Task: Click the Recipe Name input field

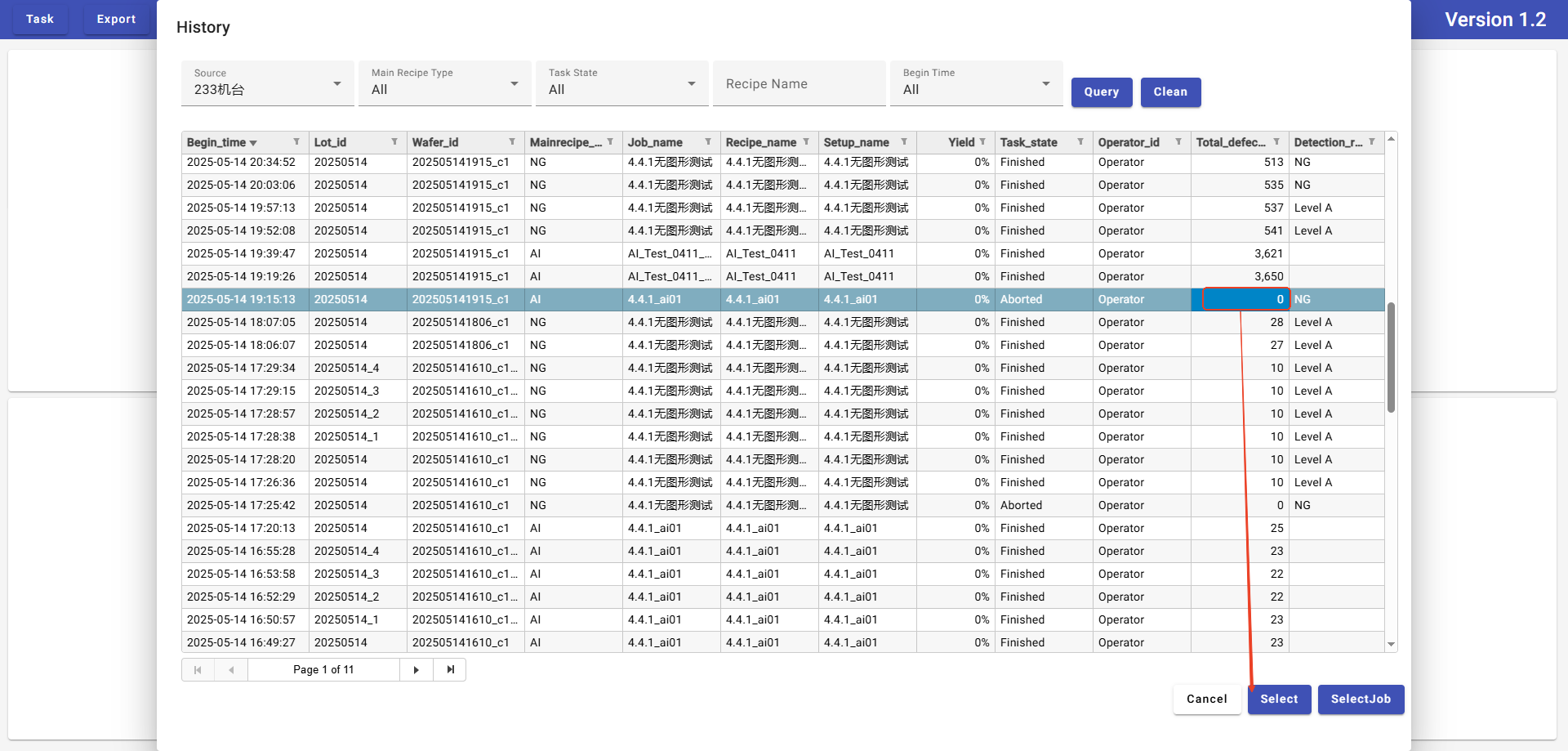Action: (x=799, y=84)
